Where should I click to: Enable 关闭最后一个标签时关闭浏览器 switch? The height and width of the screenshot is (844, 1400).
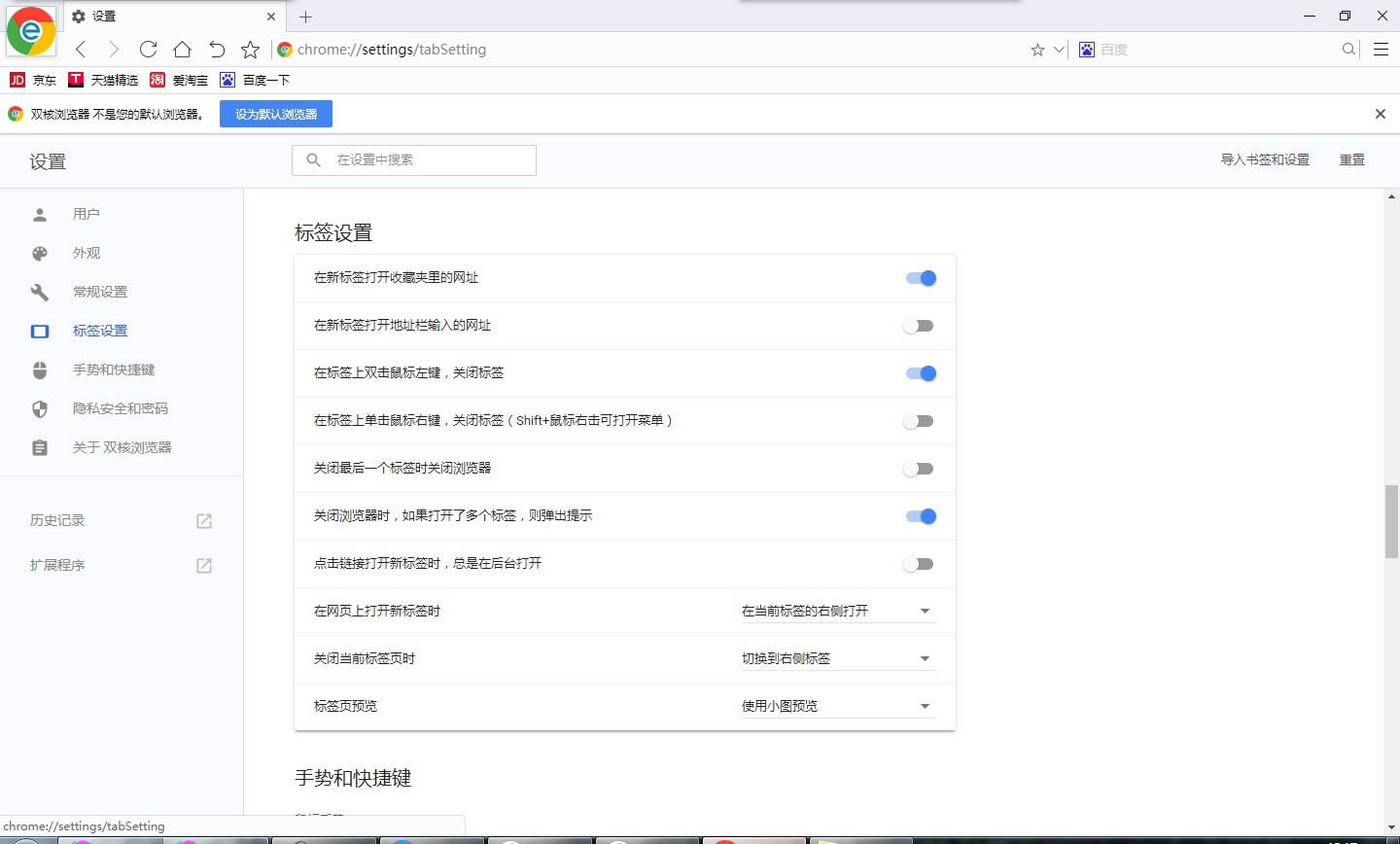tap(918, 469)
